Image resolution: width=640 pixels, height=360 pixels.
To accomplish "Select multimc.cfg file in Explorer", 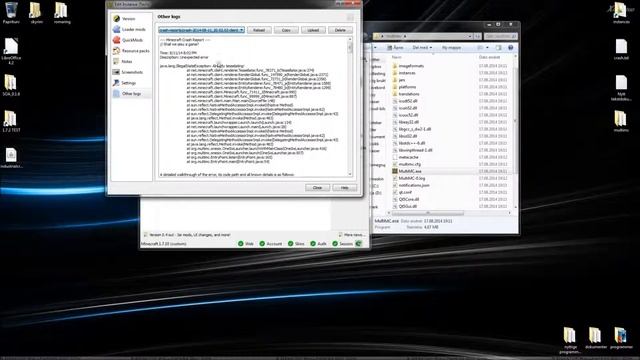I will coord(409,164).
